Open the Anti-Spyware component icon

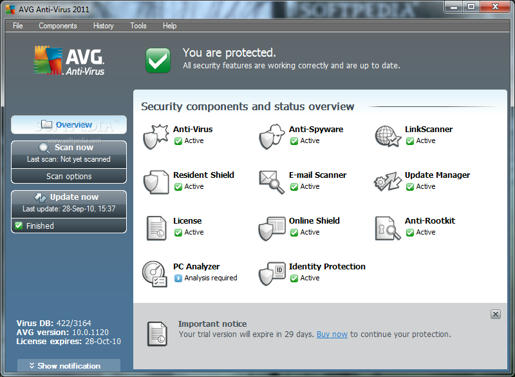pos(272,137)
